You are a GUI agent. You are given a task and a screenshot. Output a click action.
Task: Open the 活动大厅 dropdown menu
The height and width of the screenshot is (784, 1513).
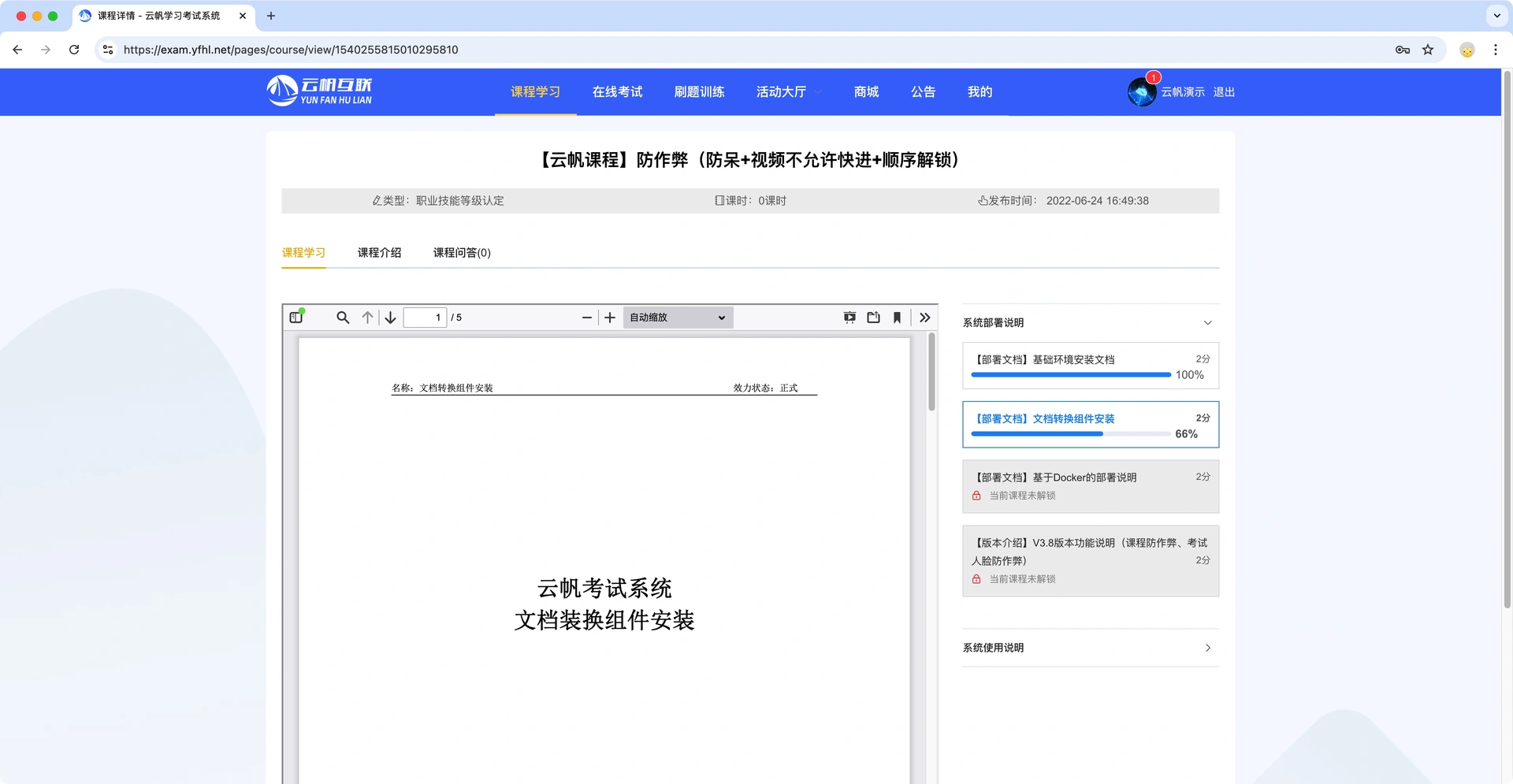click(x=789, y=92)
